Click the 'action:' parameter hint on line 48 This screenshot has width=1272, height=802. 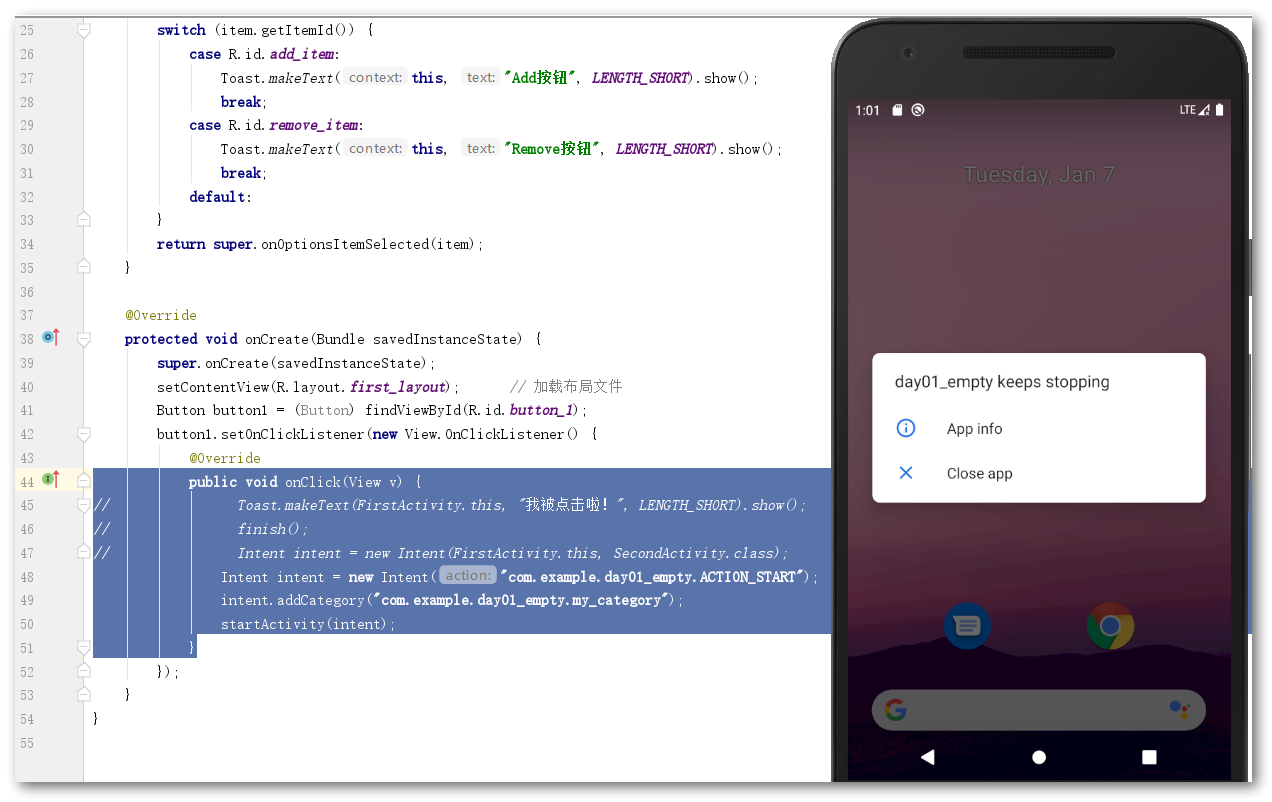(468, 575)
